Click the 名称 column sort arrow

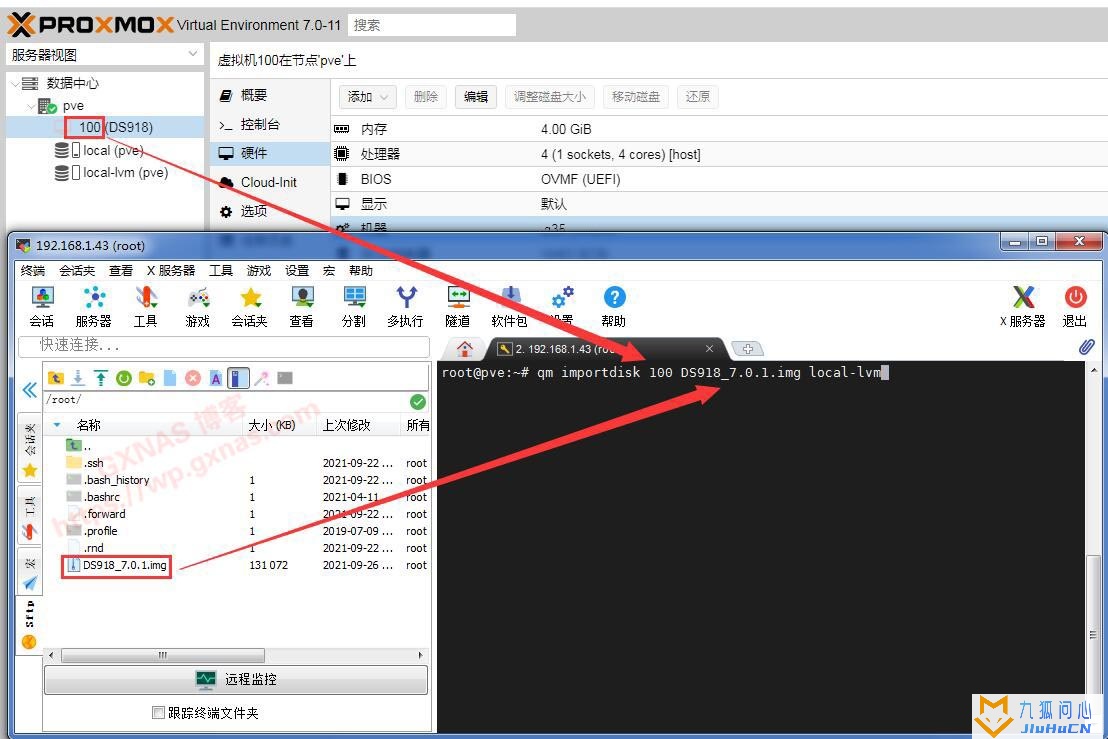(57, 425)
